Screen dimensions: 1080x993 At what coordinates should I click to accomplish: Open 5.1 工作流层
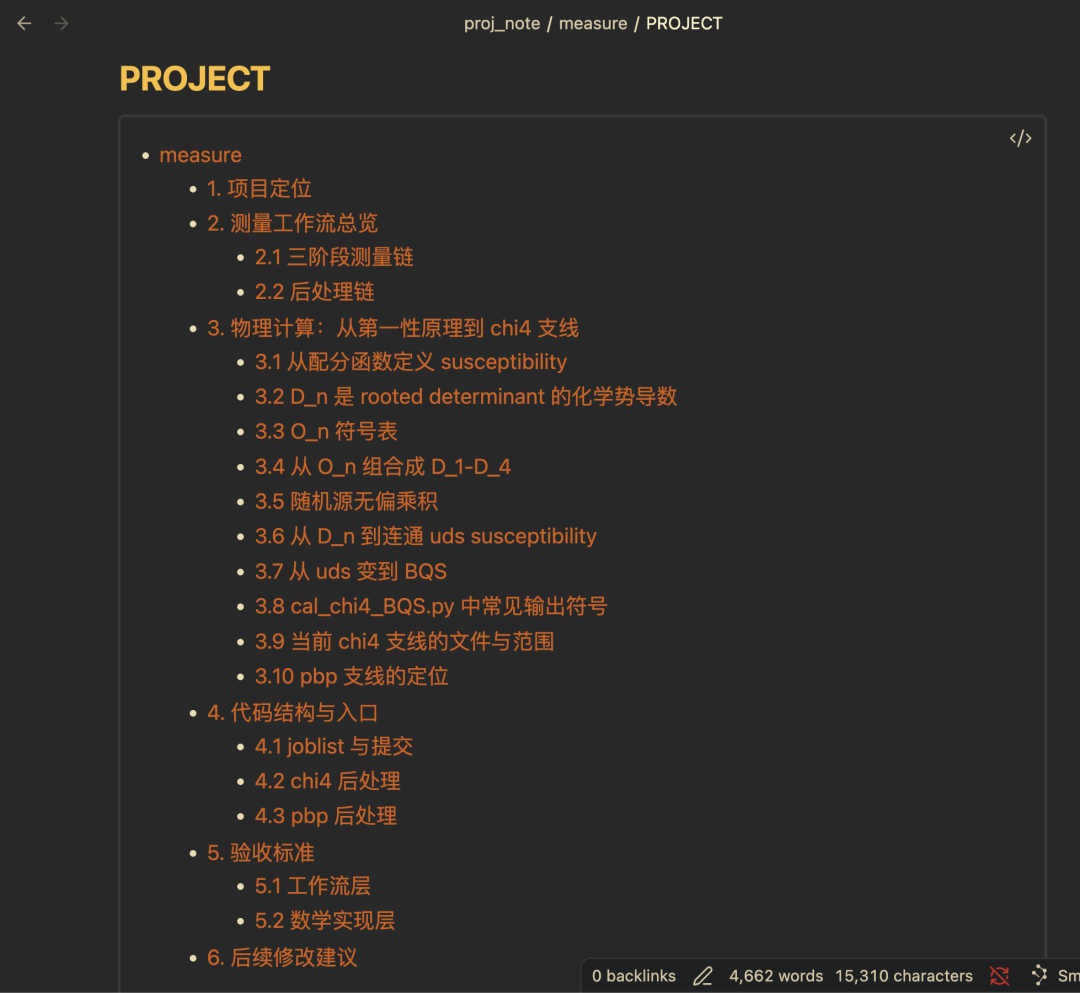coord(313,886)
